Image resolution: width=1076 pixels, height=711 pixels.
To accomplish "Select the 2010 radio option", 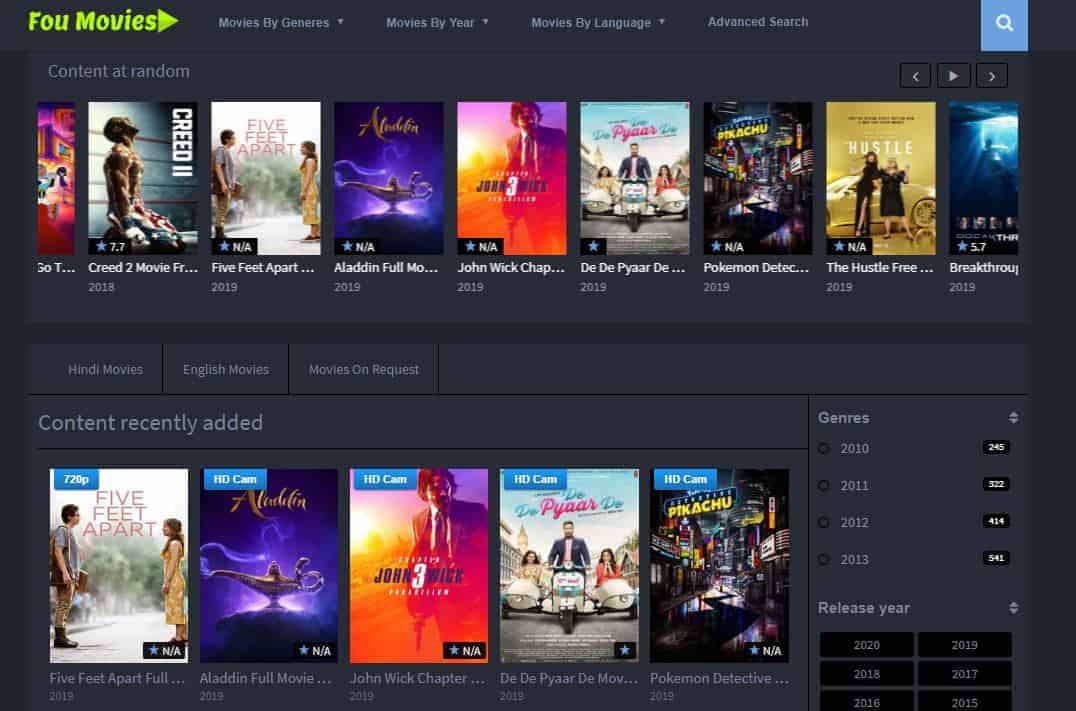I will (x=824, y=448).
